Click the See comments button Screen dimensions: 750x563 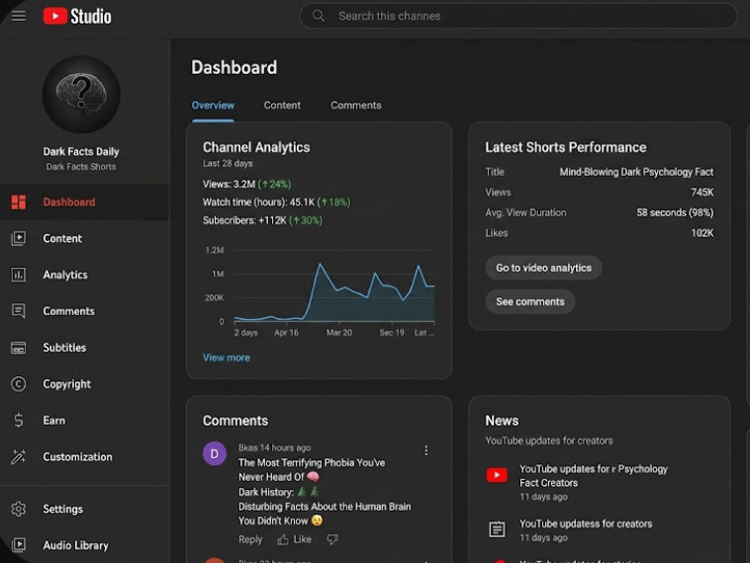click(530, 302)
